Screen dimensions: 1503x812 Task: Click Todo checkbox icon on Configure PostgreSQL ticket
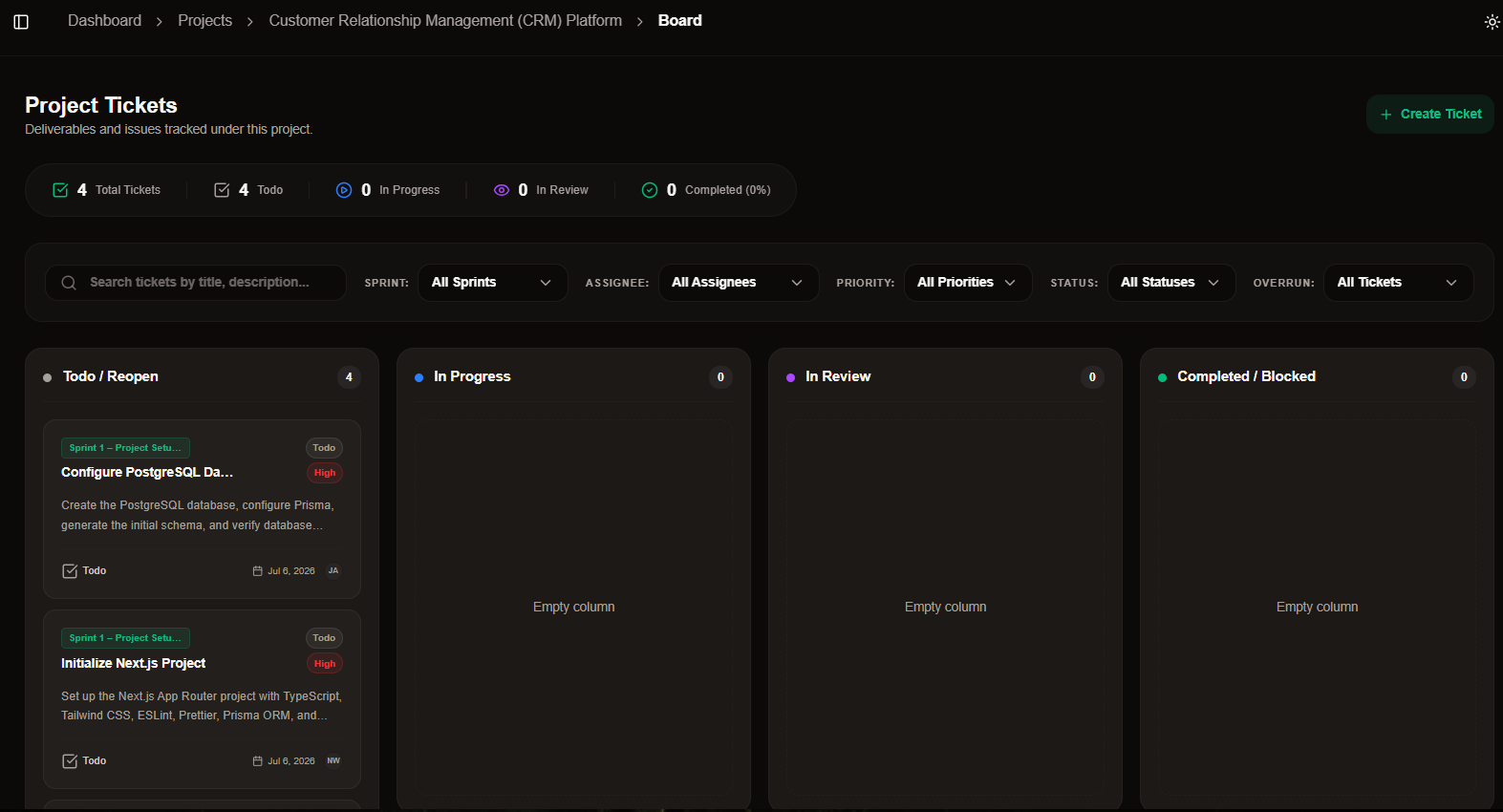coord(70,571)
